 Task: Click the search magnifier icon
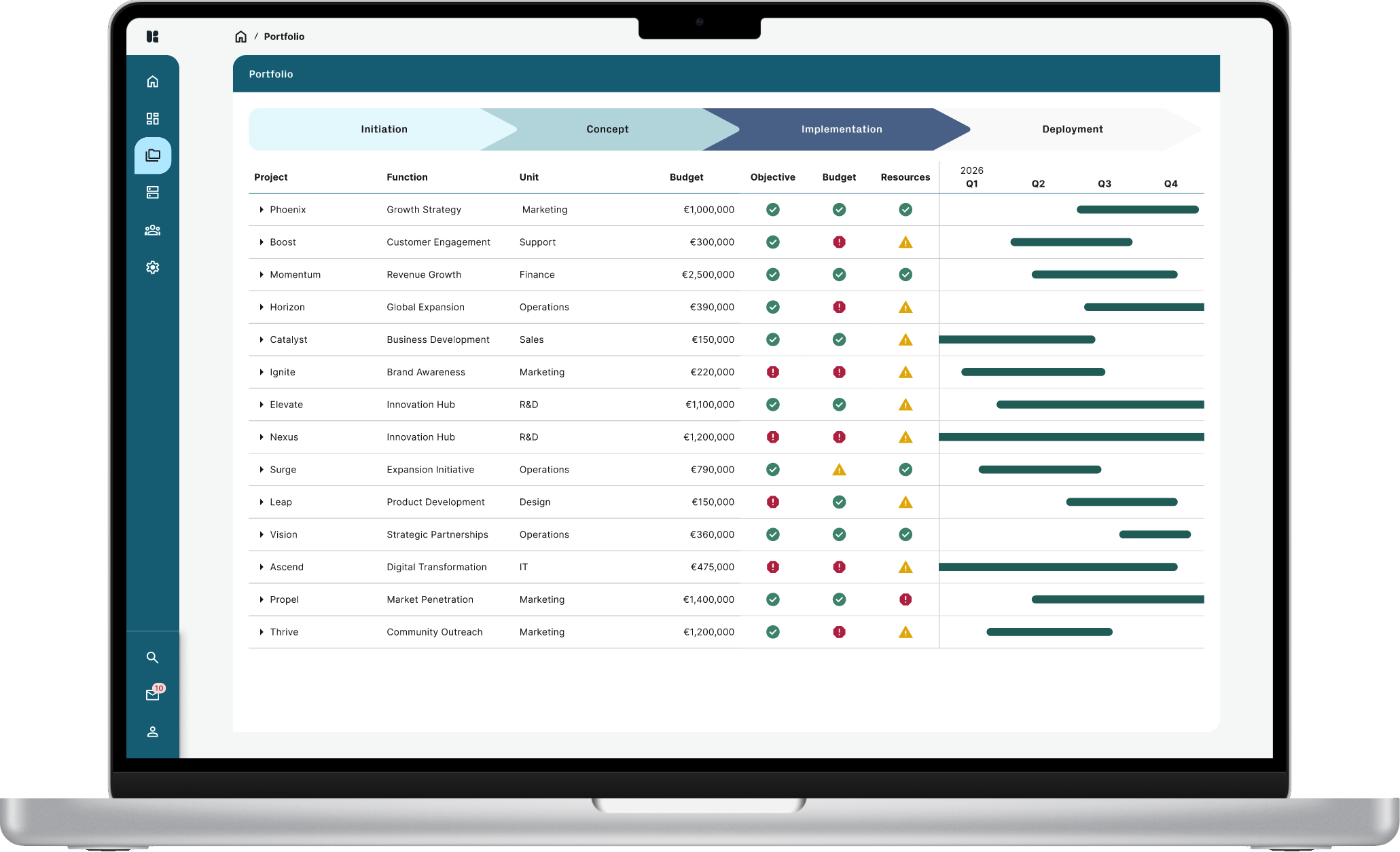(153, 658)
